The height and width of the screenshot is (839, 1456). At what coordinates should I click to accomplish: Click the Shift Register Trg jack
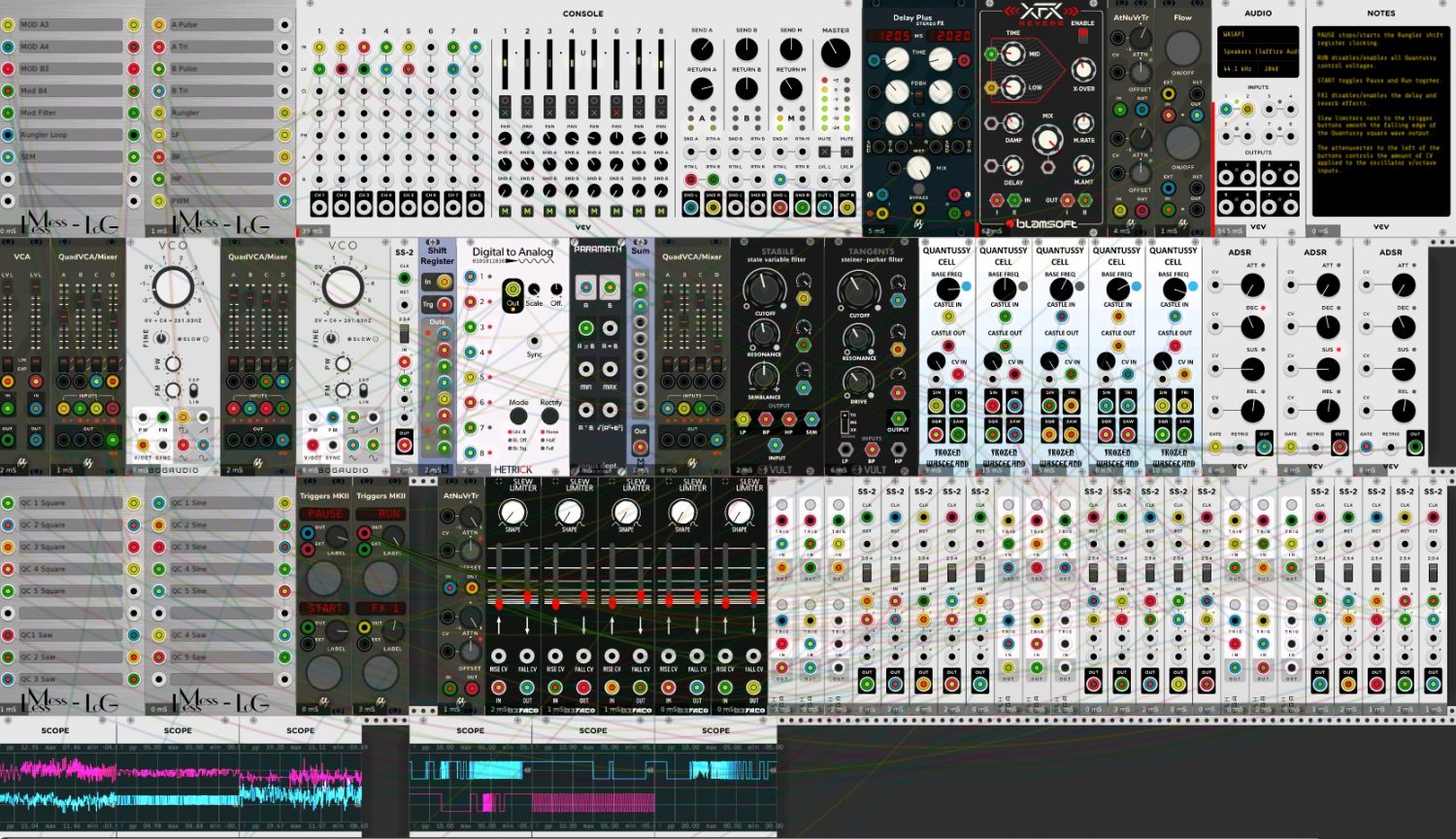pos(444,305)
